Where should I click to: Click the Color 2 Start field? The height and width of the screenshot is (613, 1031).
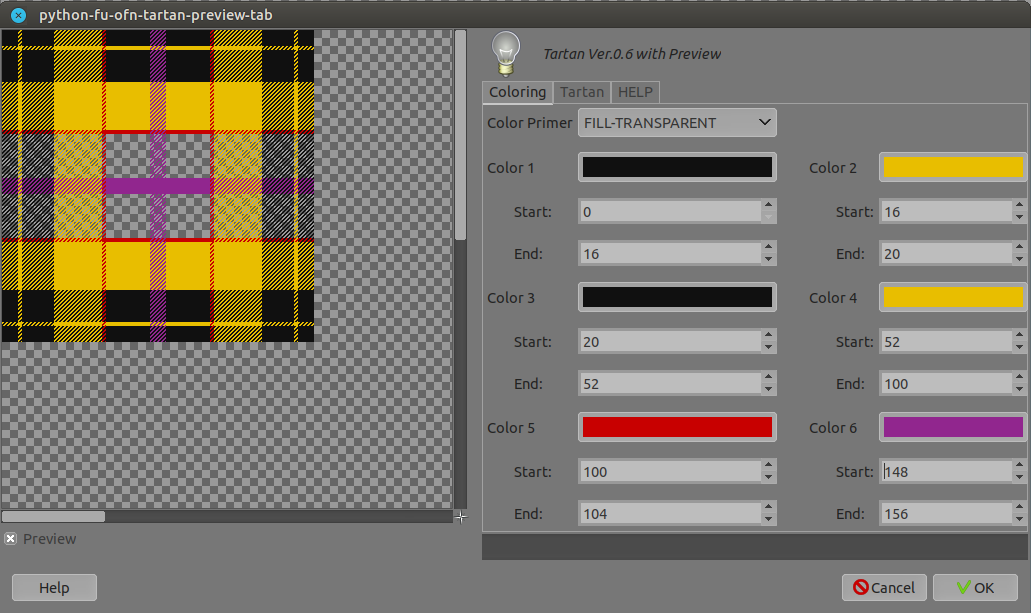(946, 212)
